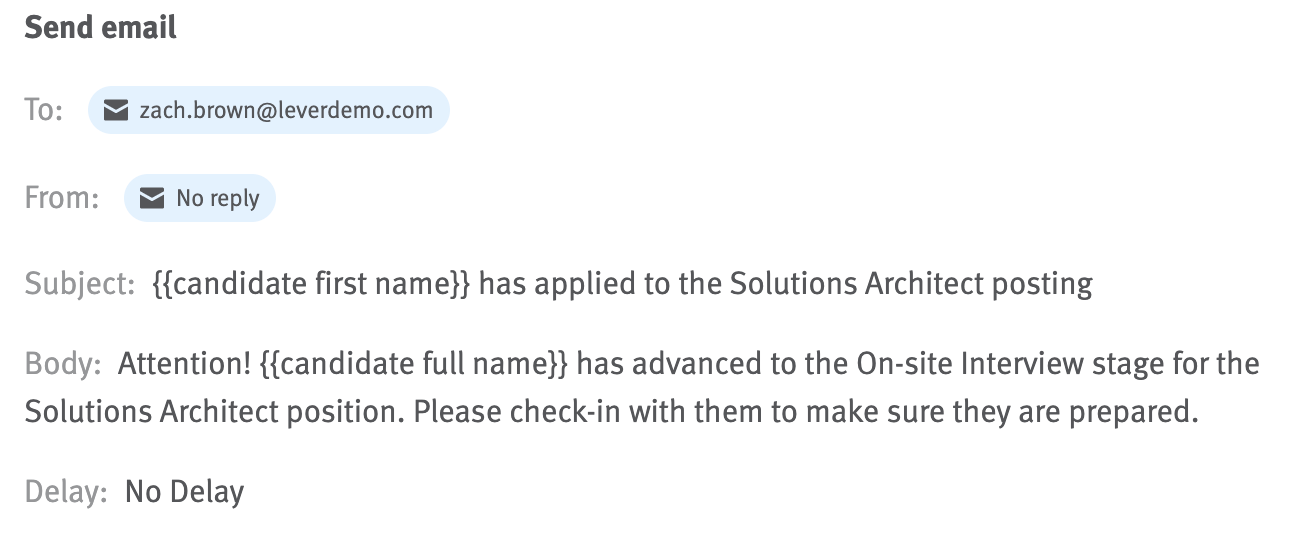
Task: Select the {{candidate full name}} placeholder in body
Action: 414,365
